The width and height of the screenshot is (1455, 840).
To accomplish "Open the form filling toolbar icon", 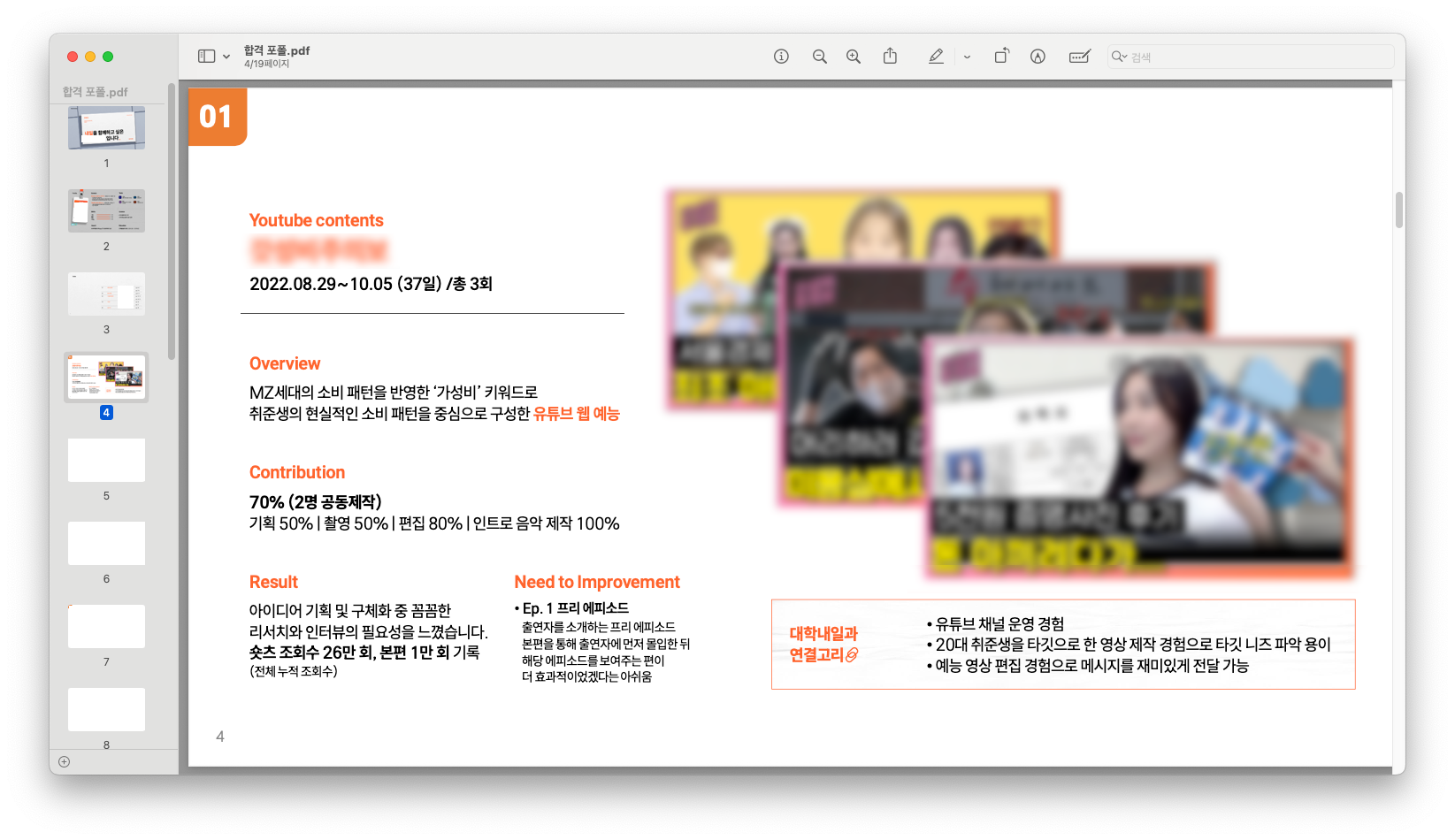I will coord(1079,57).
